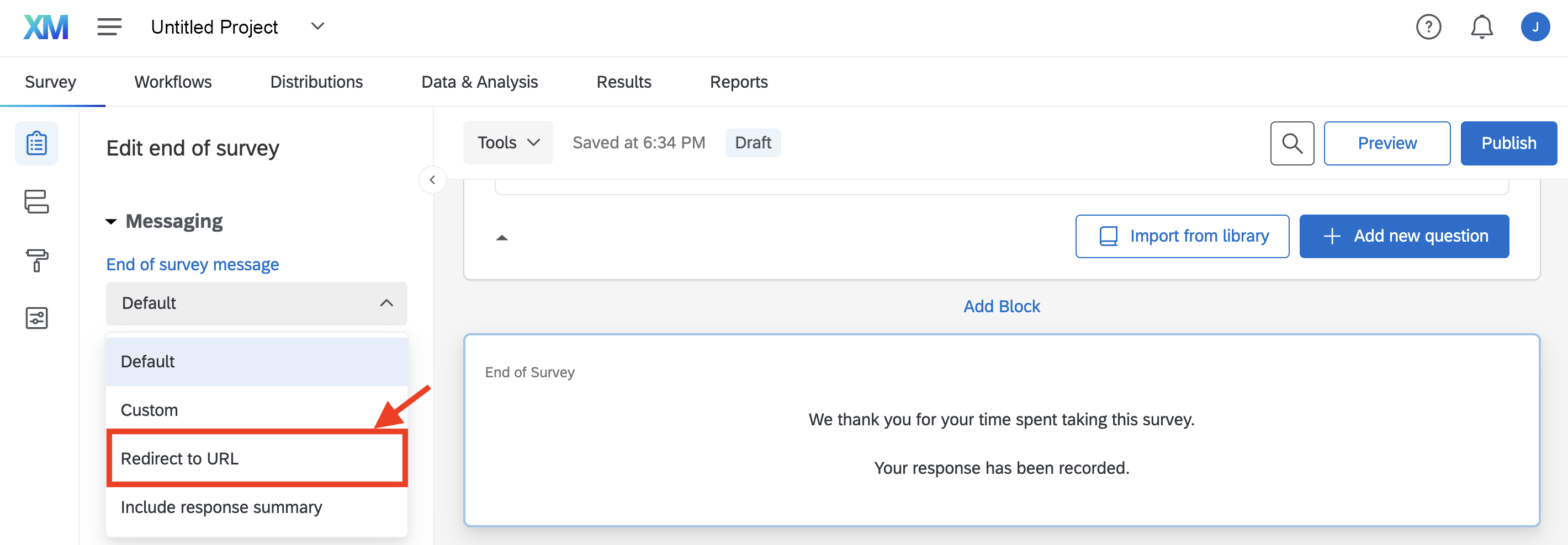Collapse the side panel with the left chevron
1568x545 pixels.
[432, 180]
